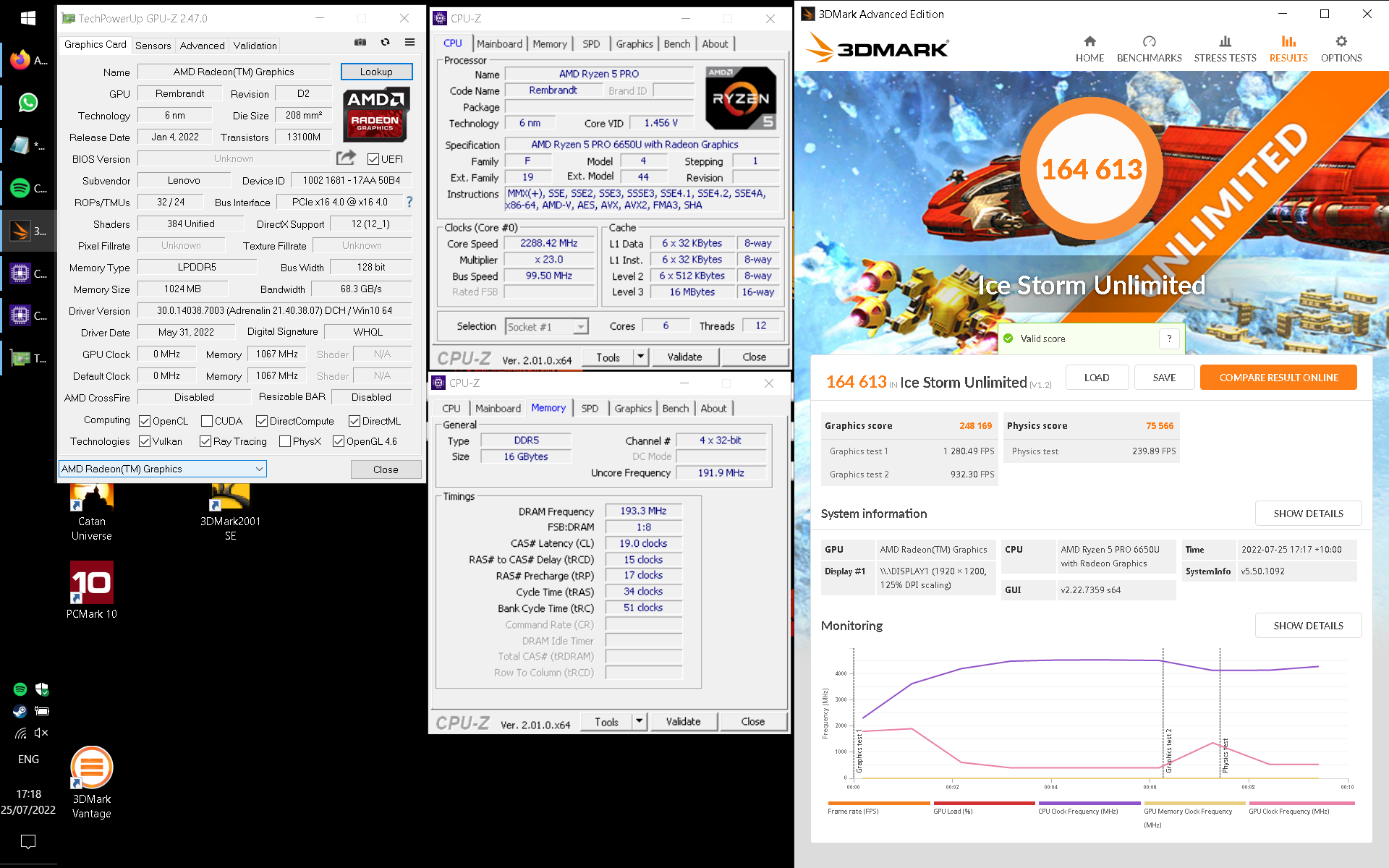
Task: Take a GPU-Z screenshot with the camera icon
Action: tap(360, 42)
